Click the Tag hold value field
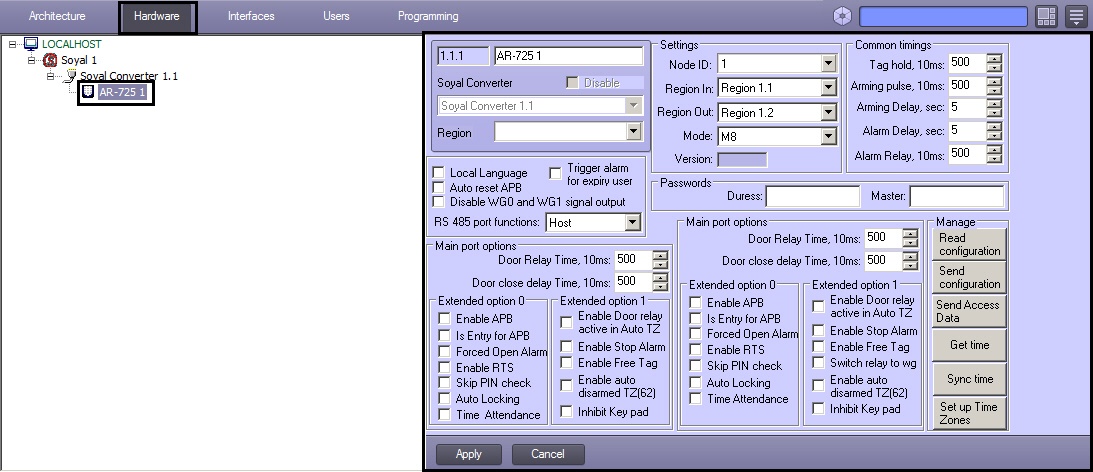Image resolution: width=1093 pixels, height=472 pixels. 968,63
